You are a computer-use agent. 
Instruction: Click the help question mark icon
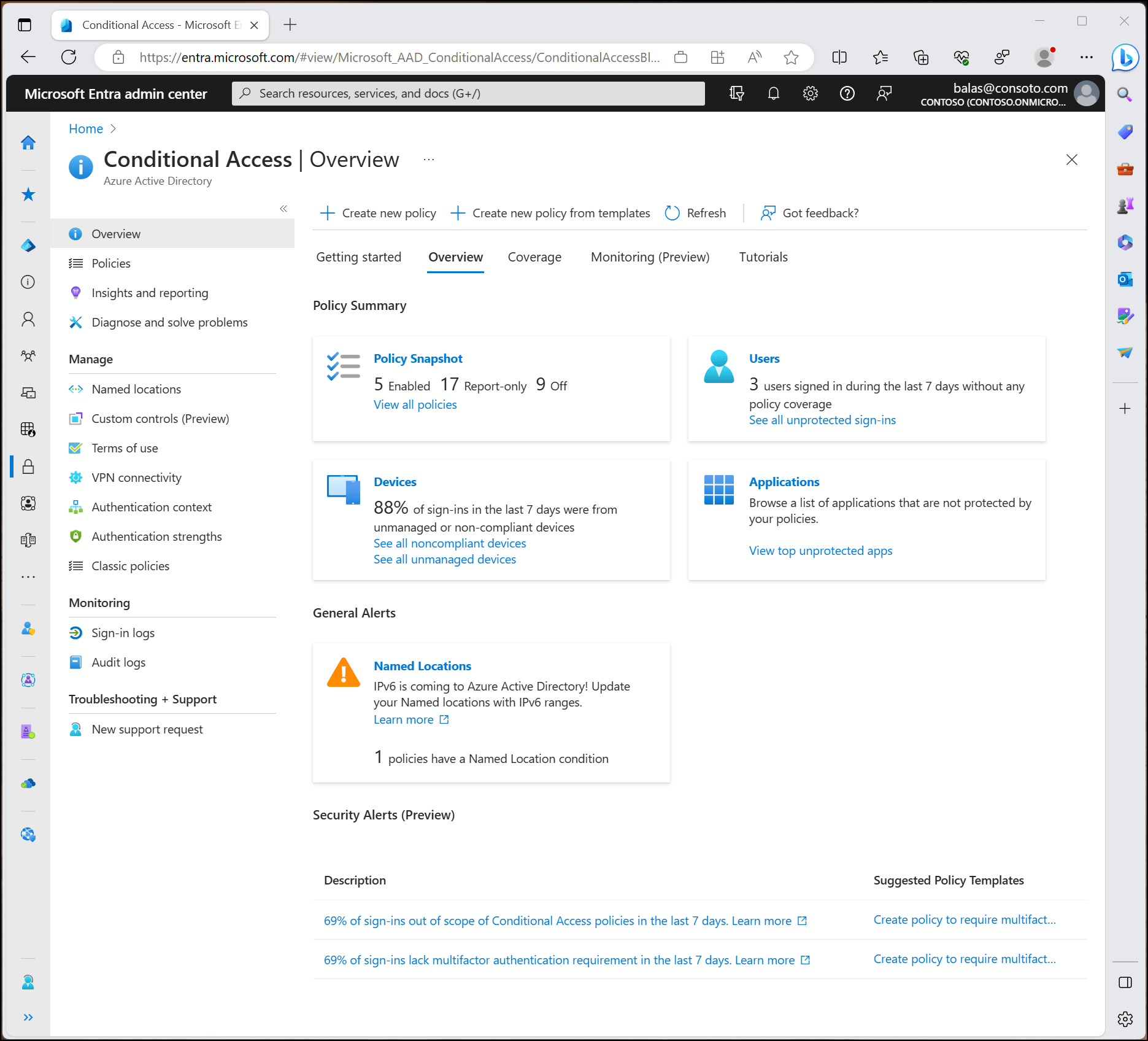coord(847,93)
